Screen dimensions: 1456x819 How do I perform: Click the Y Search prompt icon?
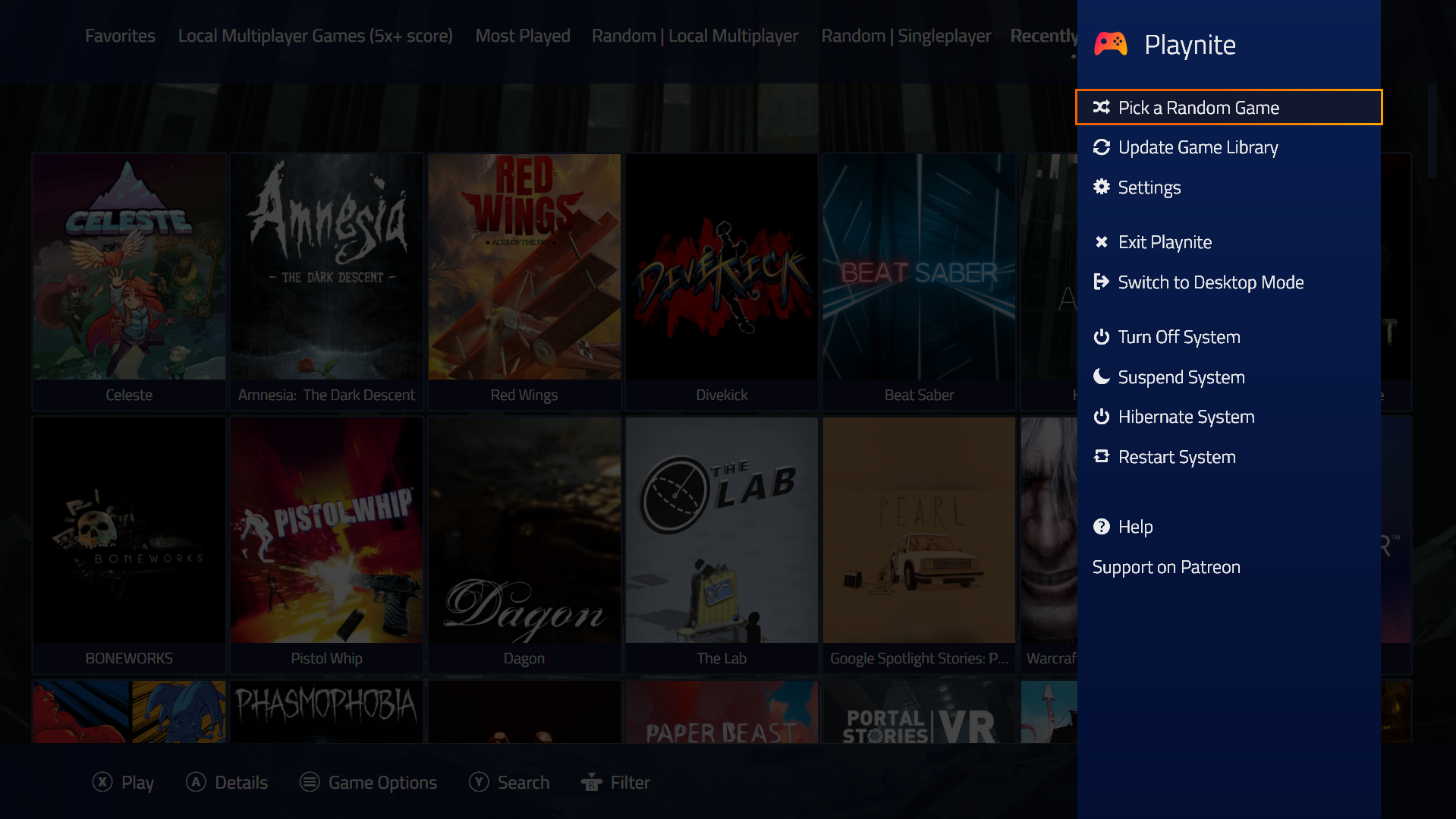click(479, 782)
